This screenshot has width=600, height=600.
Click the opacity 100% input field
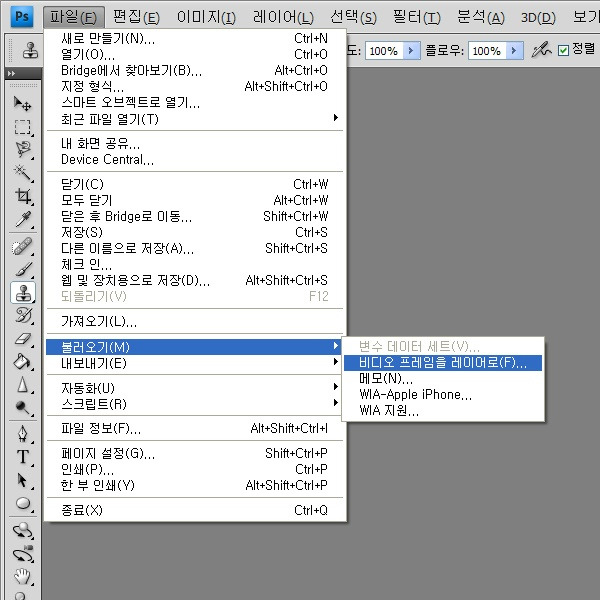click(384, 51)
